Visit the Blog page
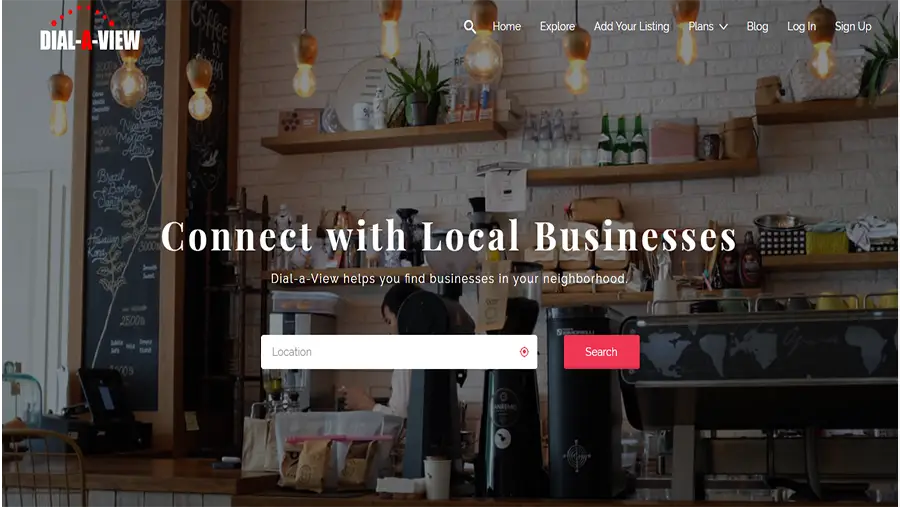 pyautogui.click(x=757, y=26)
